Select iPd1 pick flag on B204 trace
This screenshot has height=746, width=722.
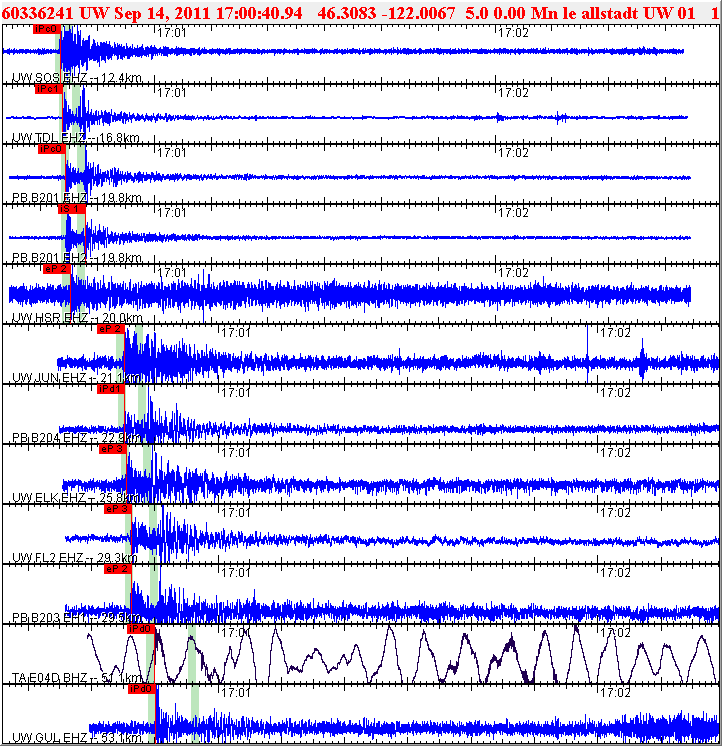[111, 389]
